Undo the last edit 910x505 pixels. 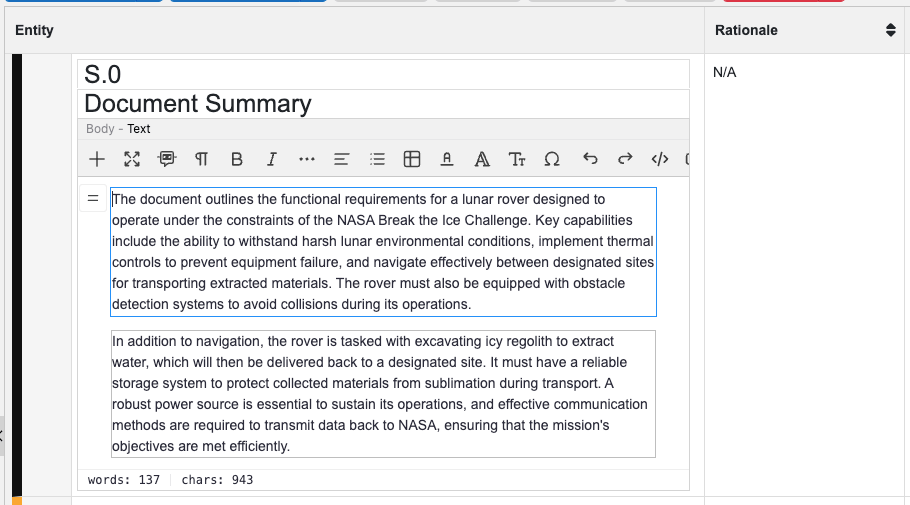pos(590,158)
